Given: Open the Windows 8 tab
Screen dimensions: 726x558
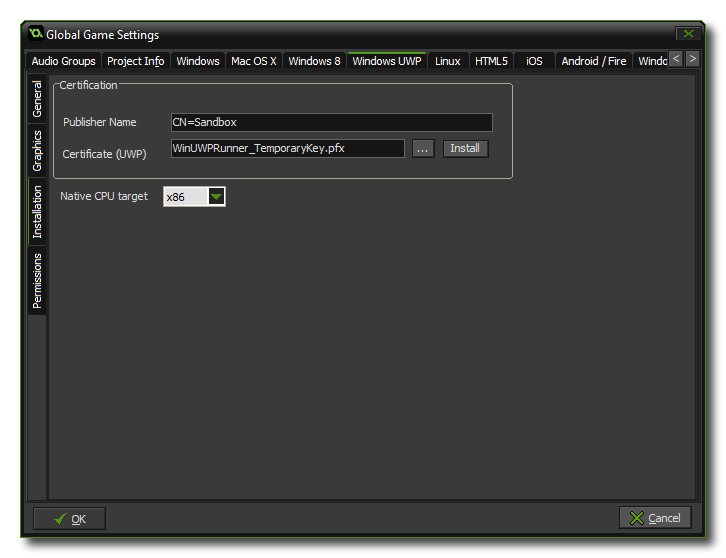Looking at the screenshot, I should [x=314, y=61].
